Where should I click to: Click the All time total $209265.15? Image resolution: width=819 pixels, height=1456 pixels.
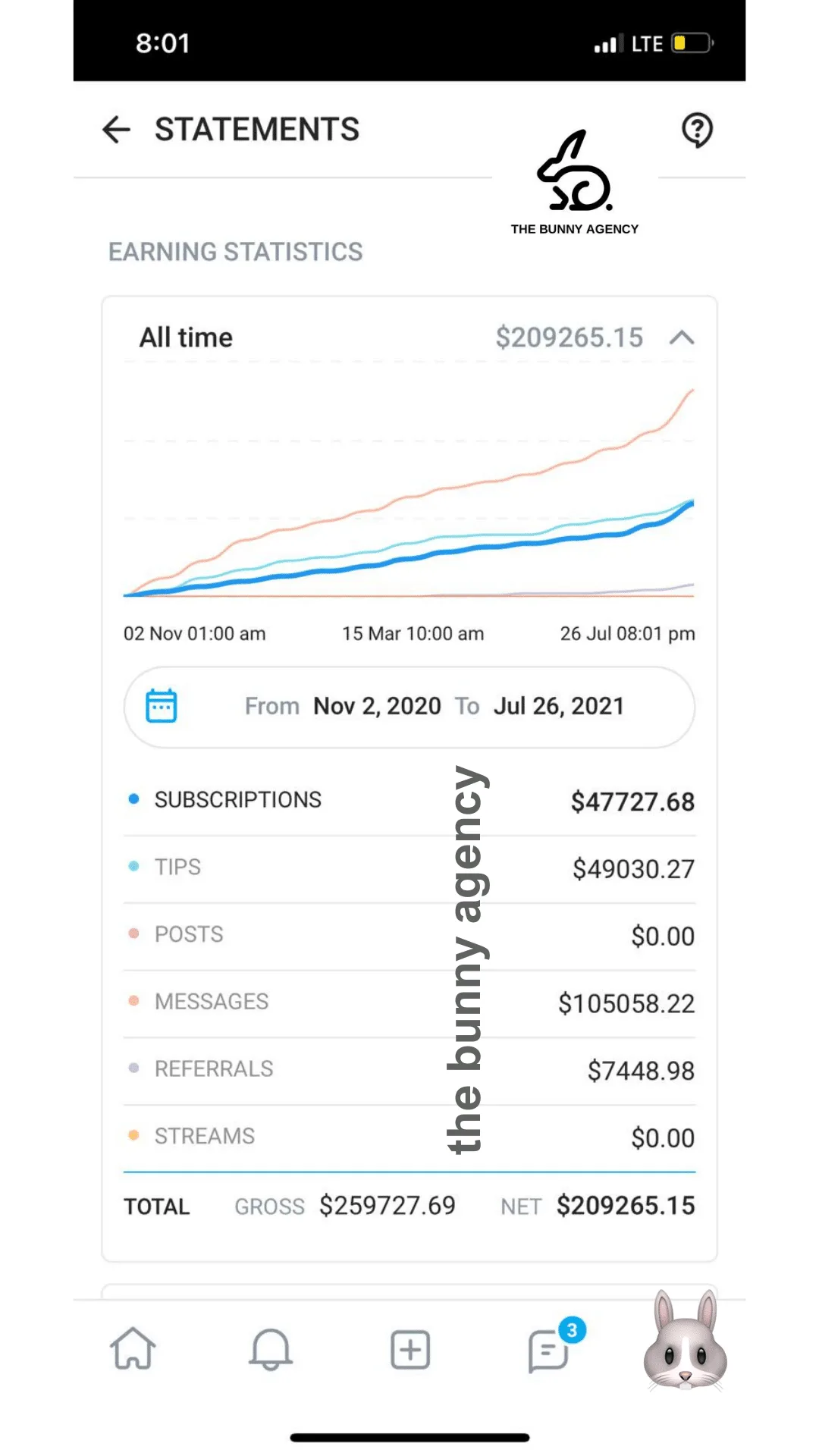coord(570,337)
